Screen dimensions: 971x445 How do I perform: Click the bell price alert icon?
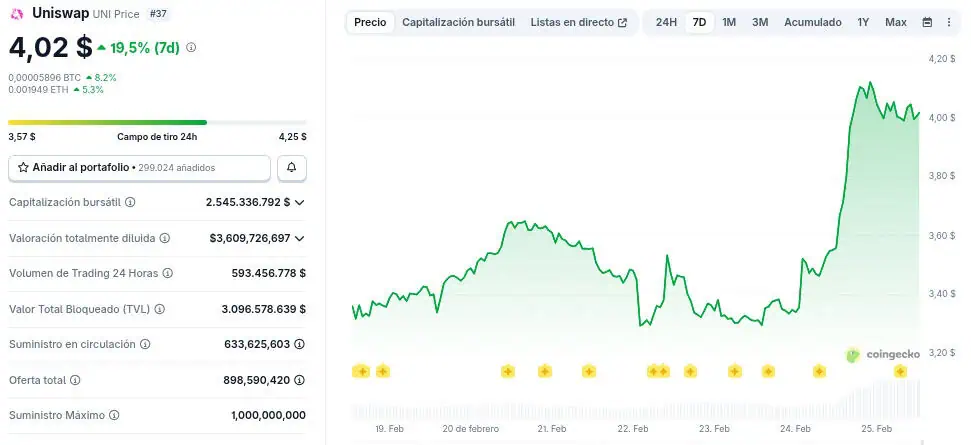tap(291, 168)
